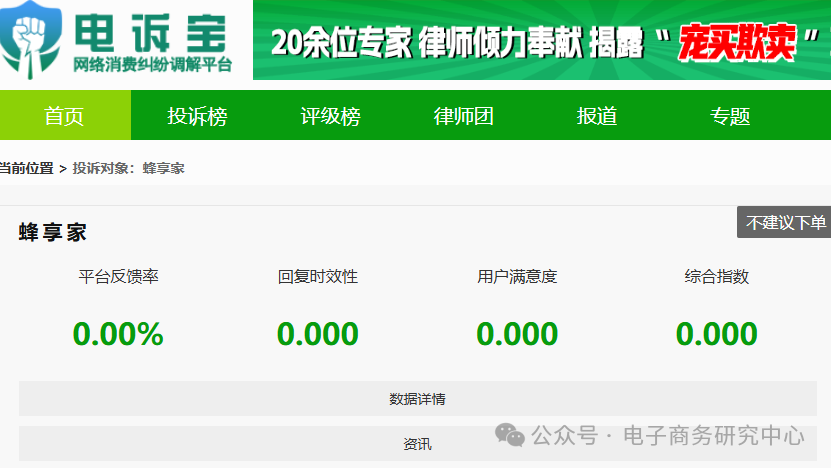
Task: Open the green 宠买欺卖 banner advertisement
Action: pos(542,40)
